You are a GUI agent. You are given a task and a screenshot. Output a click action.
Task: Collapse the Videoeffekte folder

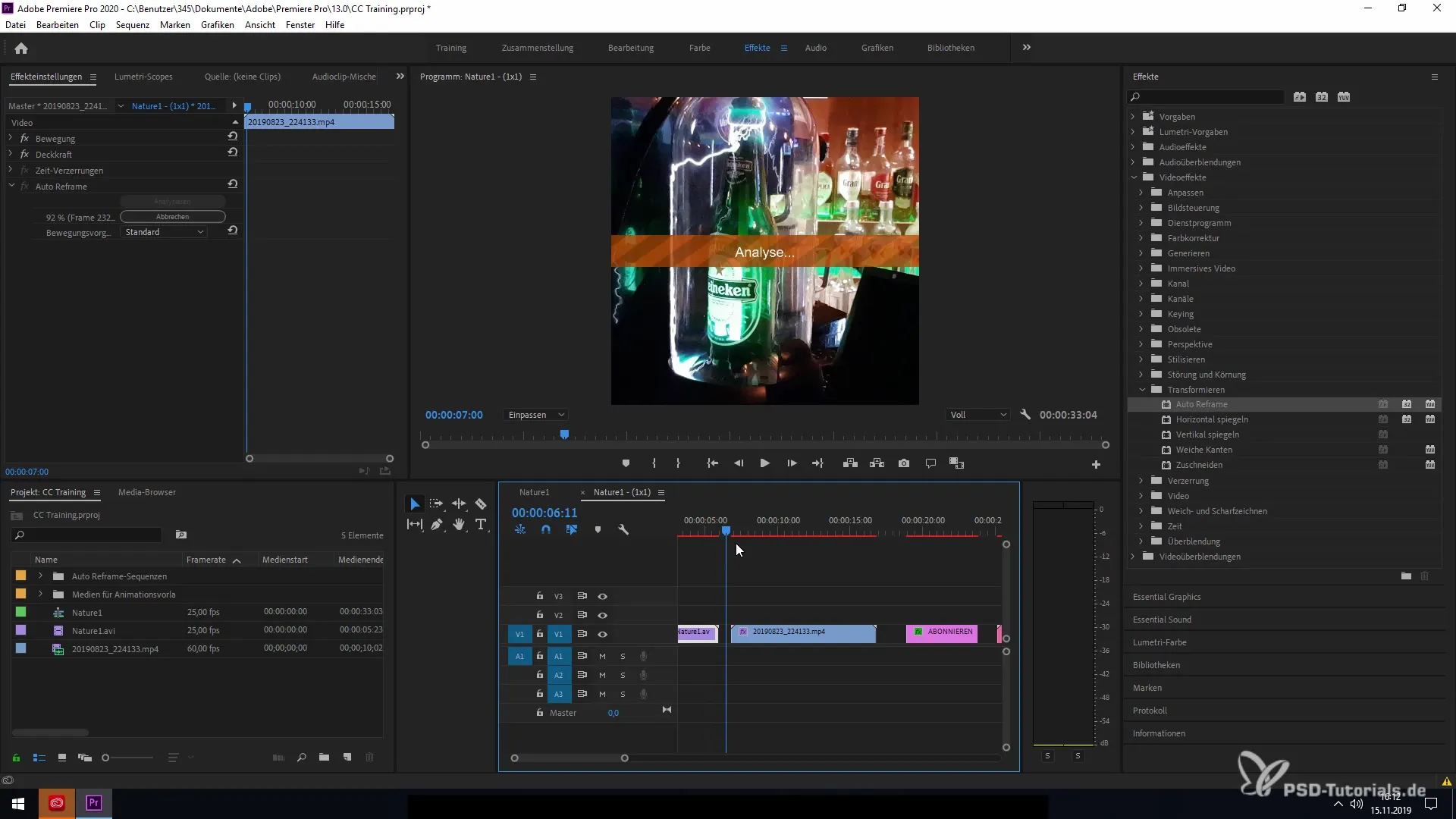[1134, 177]
